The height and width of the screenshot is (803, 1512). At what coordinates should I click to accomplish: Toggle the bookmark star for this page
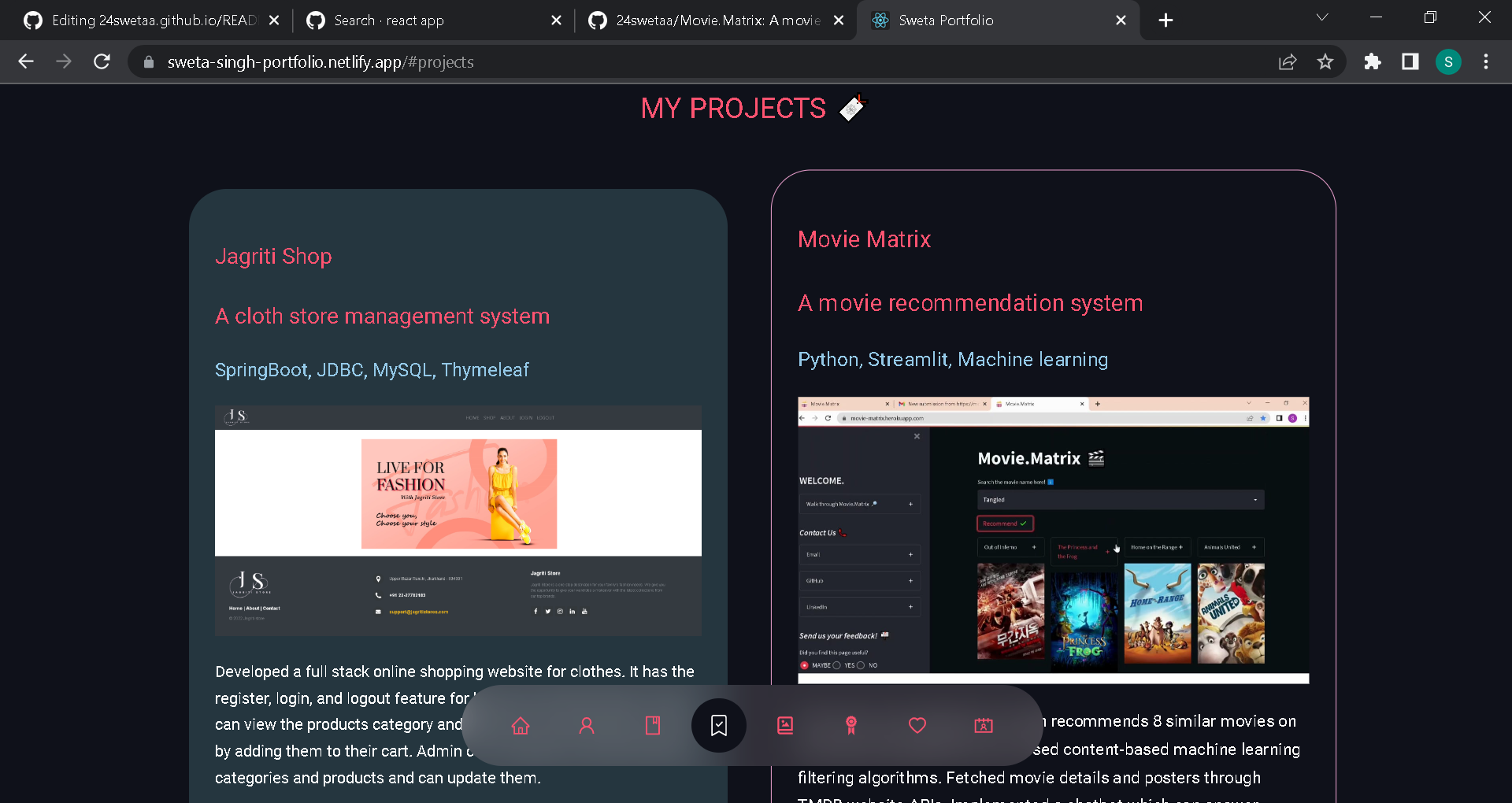1325,61
